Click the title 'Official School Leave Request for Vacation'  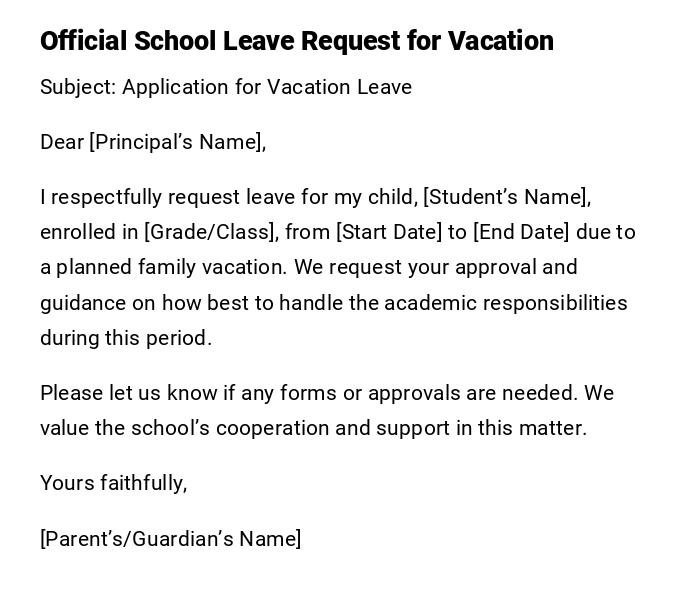coord(296,41)
